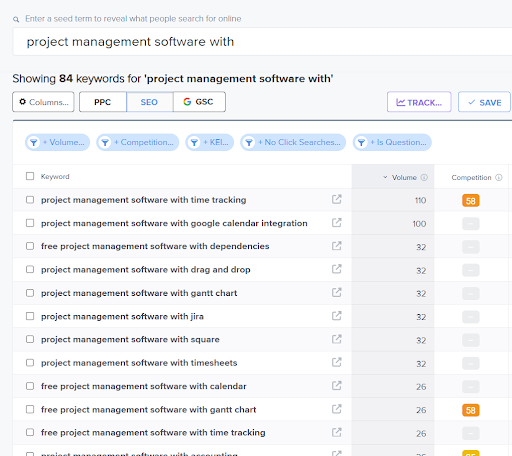Add a Volume filter
The height and width of the screenshot is (456, 512).
[x=57, y=142]
